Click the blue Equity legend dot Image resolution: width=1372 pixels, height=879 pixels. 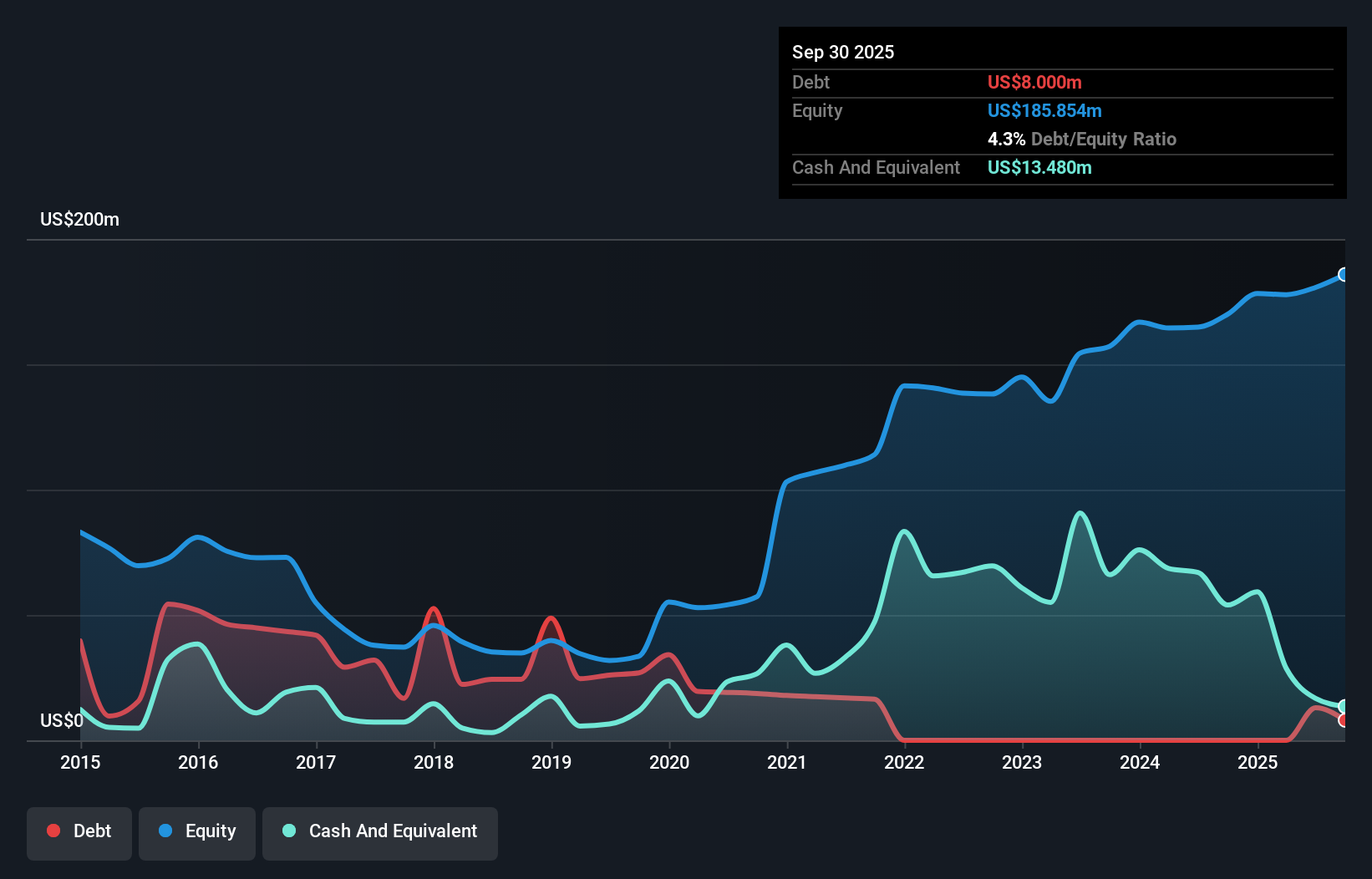point(165,831)
